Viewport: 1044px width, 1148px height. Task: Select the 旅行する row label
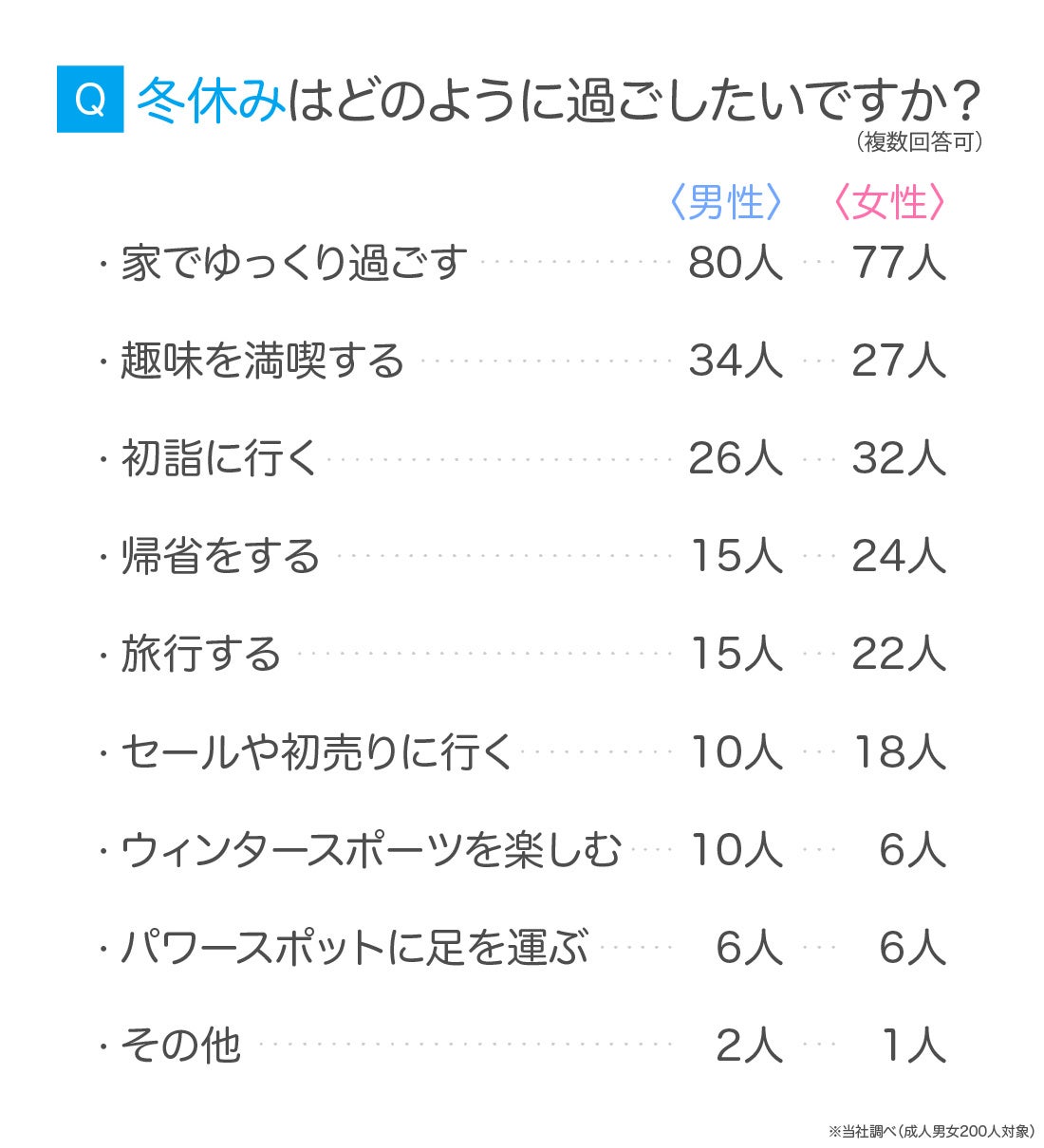tap(201, 655)
